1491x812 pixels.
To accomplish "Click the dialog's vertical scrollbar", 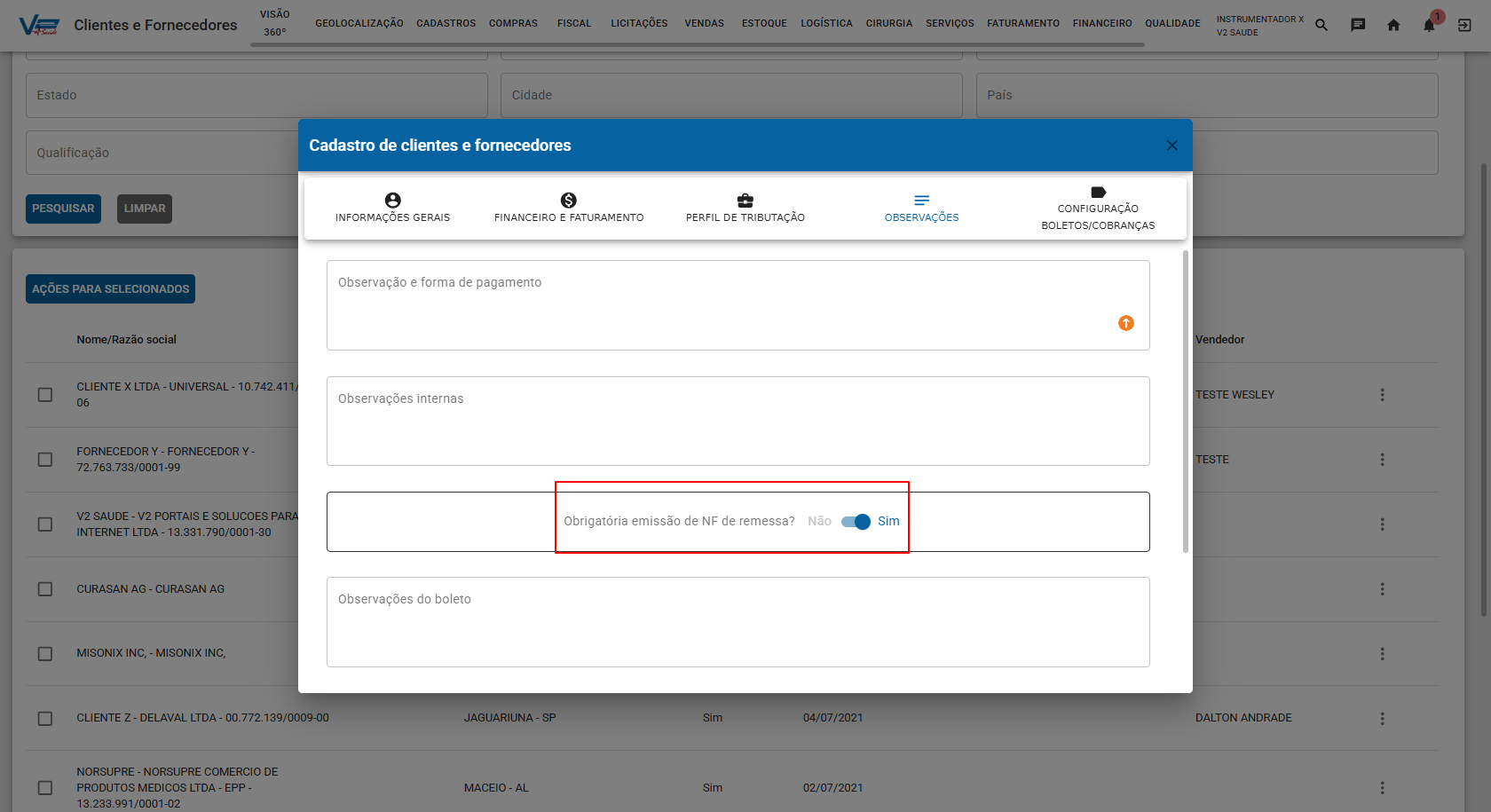I will (1185, 401).
